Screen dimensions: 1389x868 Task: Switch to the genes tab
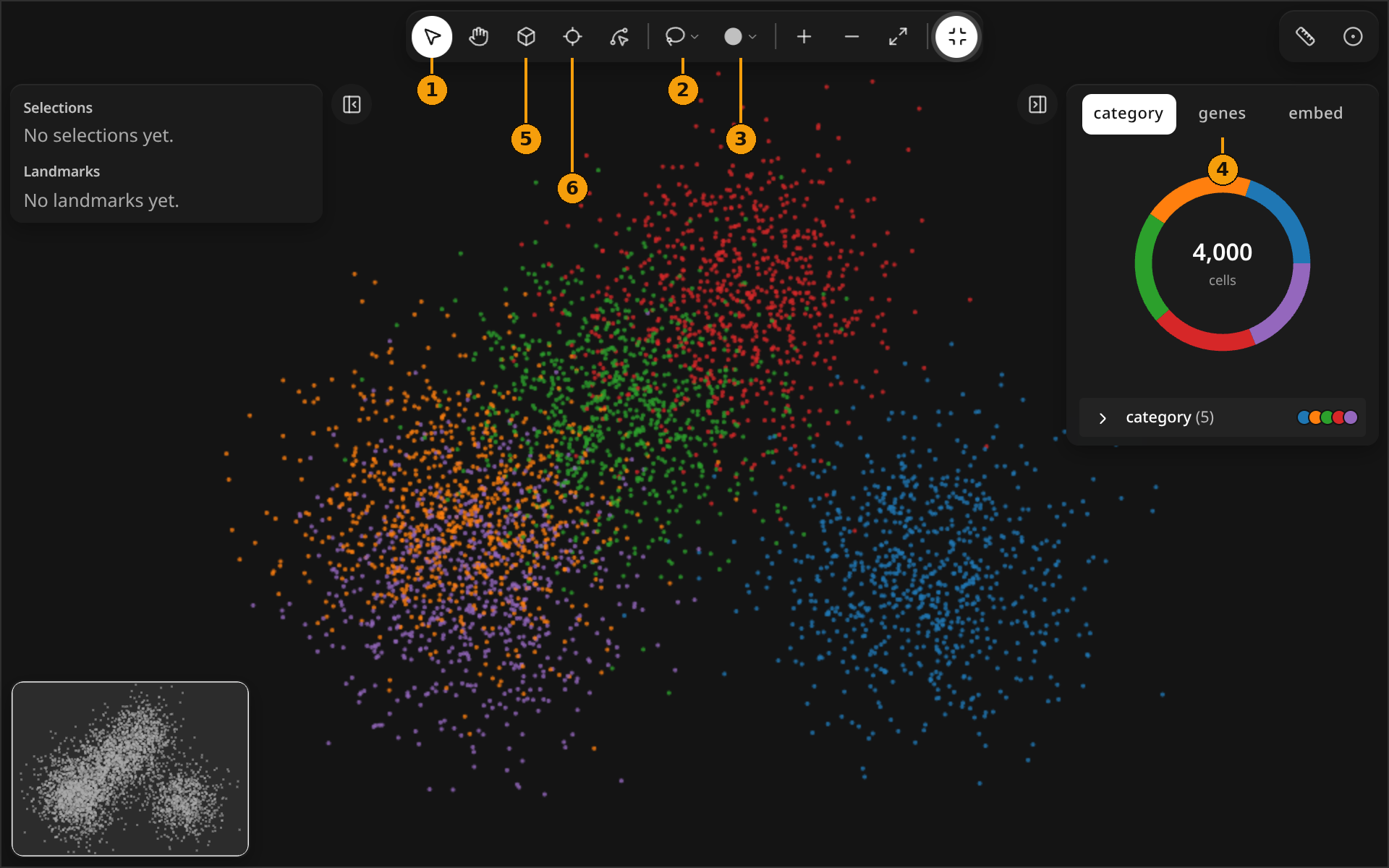1222,114
